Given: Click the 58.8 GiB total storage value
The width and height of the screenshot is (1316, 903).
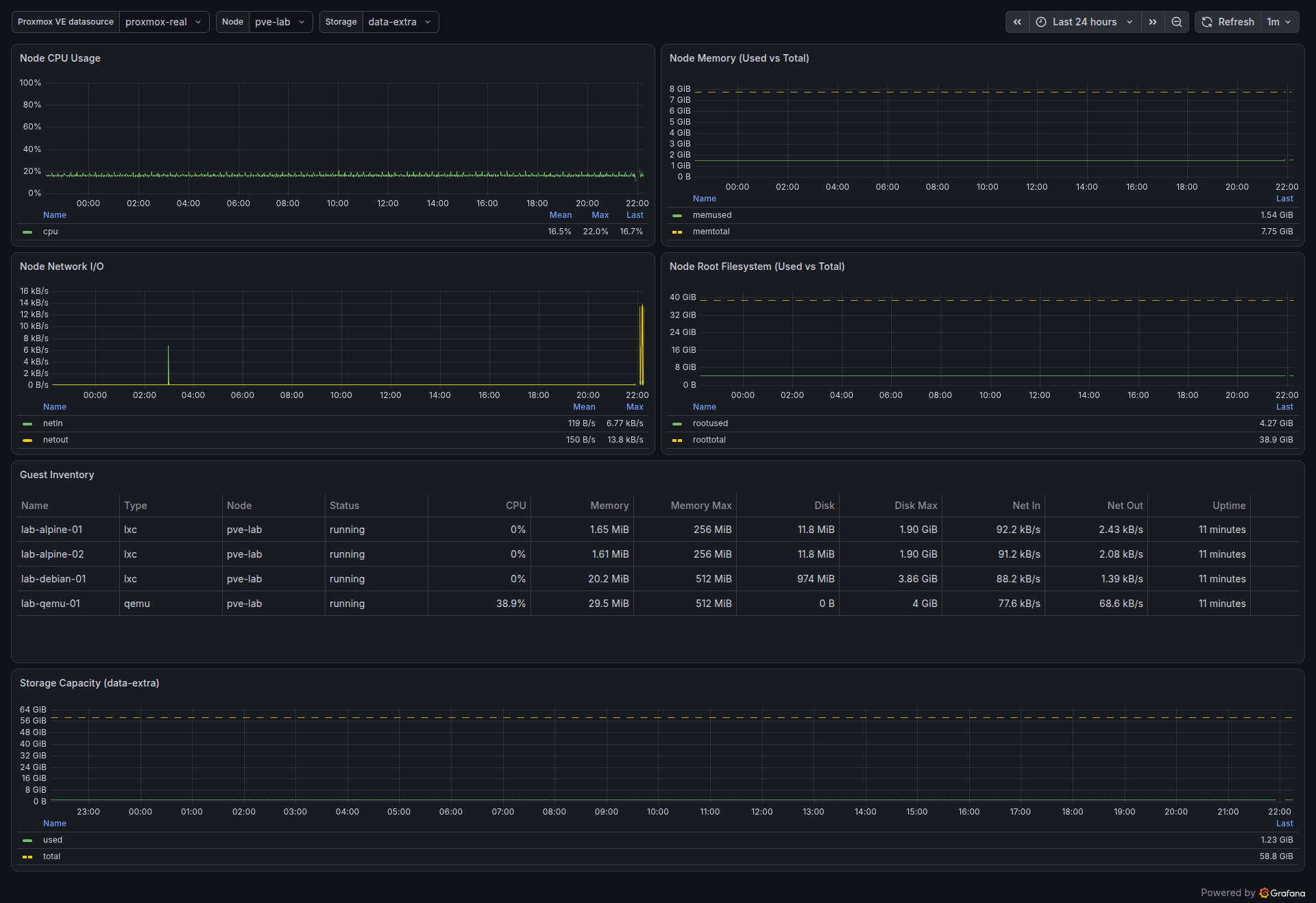Looking at the screenshot, I should click(x=1276, y=856).
